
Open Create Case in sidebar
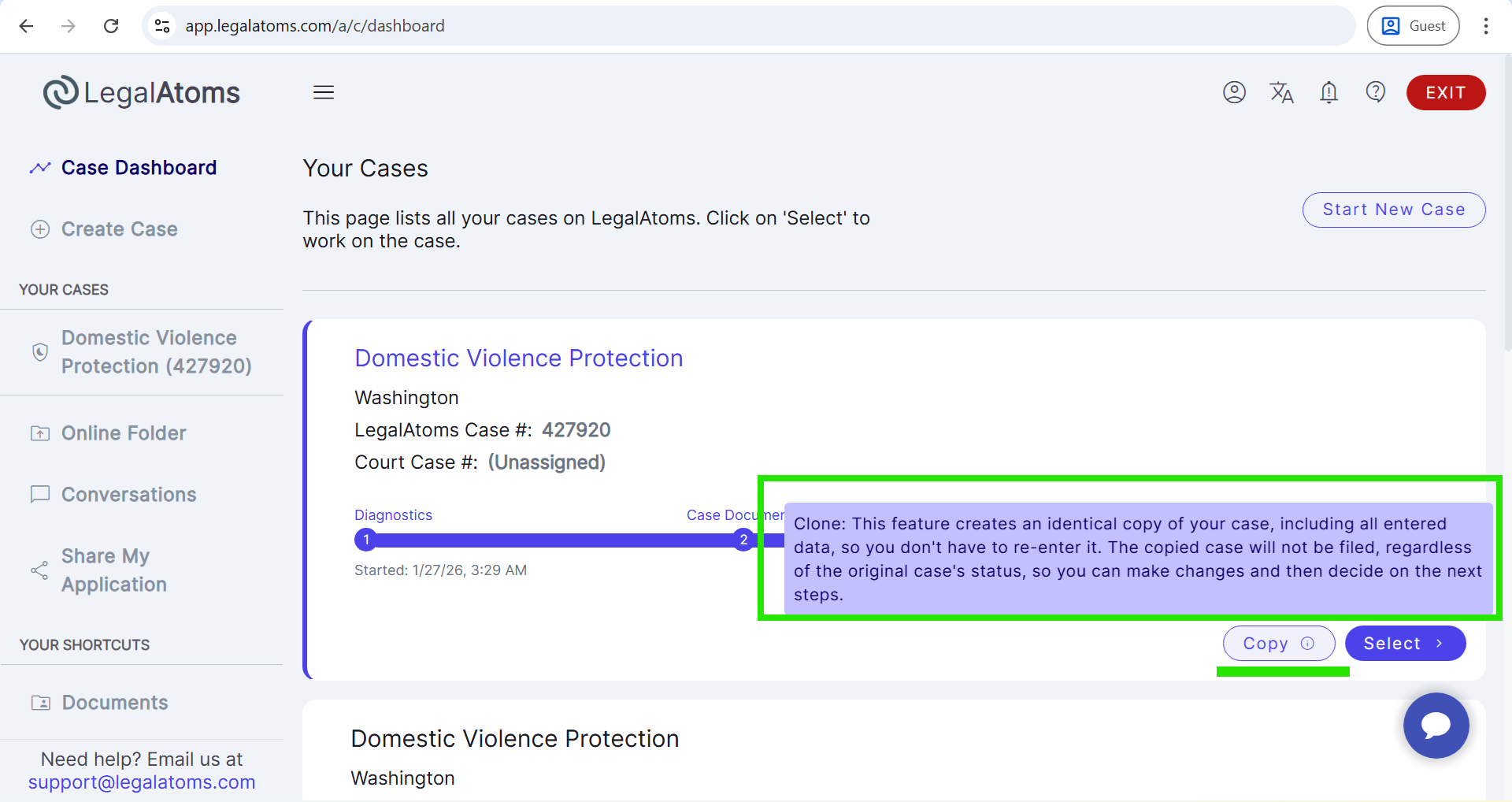click(119, 229)
